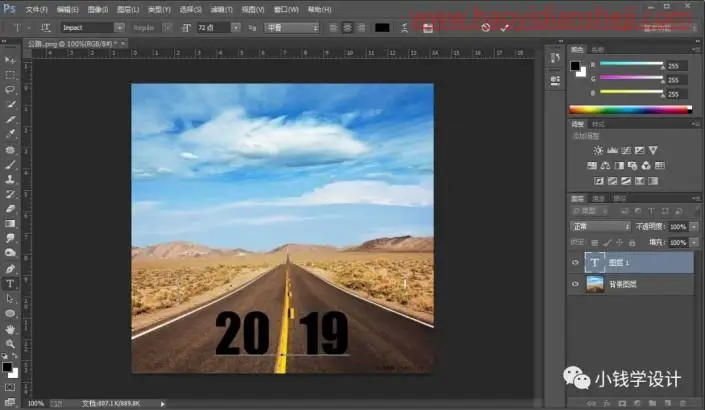The height and width of the screenshot is (410, 705).
Task: Toggle Quick Mask mode icon
Action: point(10,387)
